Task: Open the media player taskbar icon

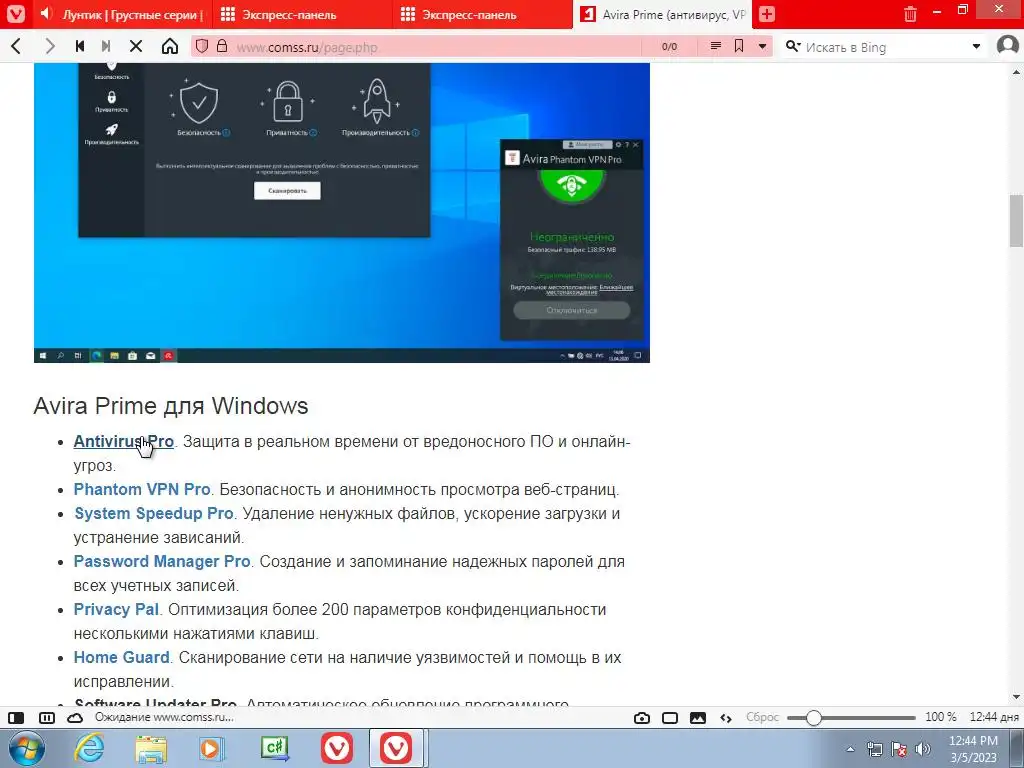Action: (x=212, y=748)
